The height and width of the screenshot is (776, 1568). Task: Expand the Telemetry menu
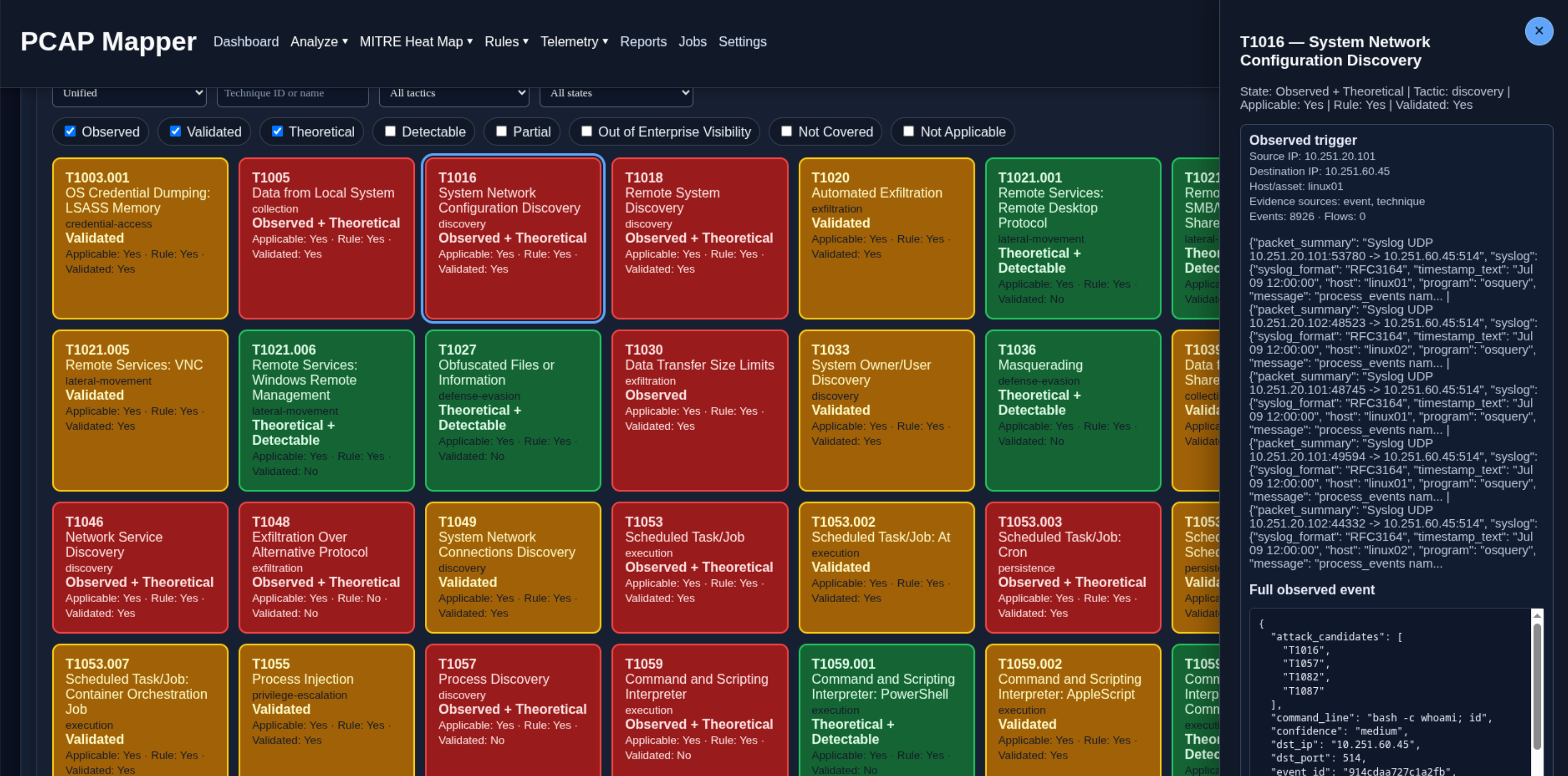coord(574,41)
